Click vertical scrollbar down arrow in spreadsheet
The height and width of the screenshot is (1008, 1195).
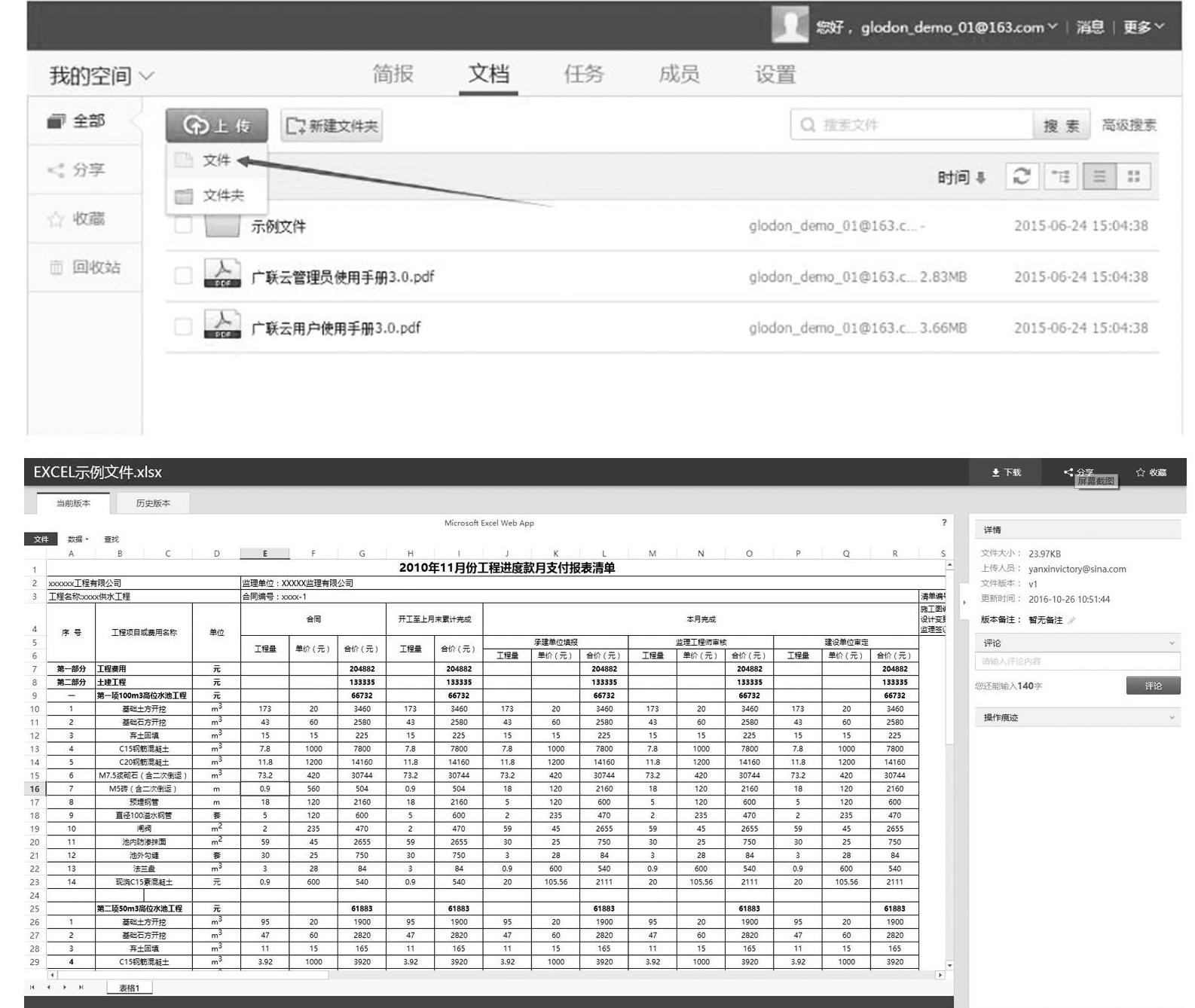click(x=949, y=965)
